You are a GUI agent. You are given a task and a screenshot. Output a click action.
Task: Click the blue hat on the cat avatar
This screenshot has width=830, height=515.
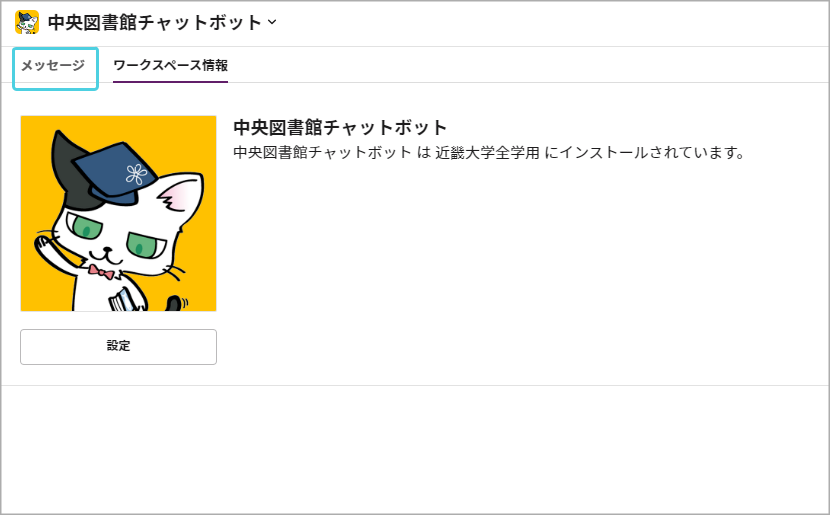pos(115,170)
